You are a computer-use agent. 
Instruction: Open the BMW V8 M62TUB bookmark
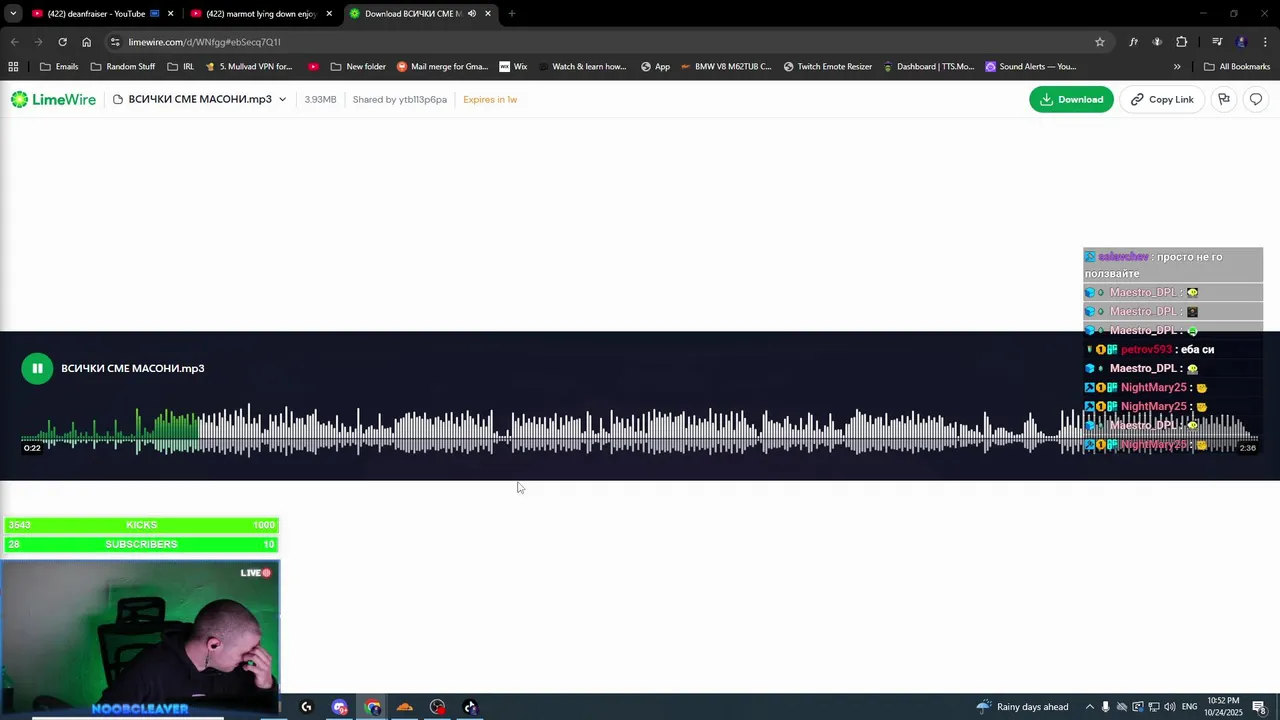pos(726,67)
